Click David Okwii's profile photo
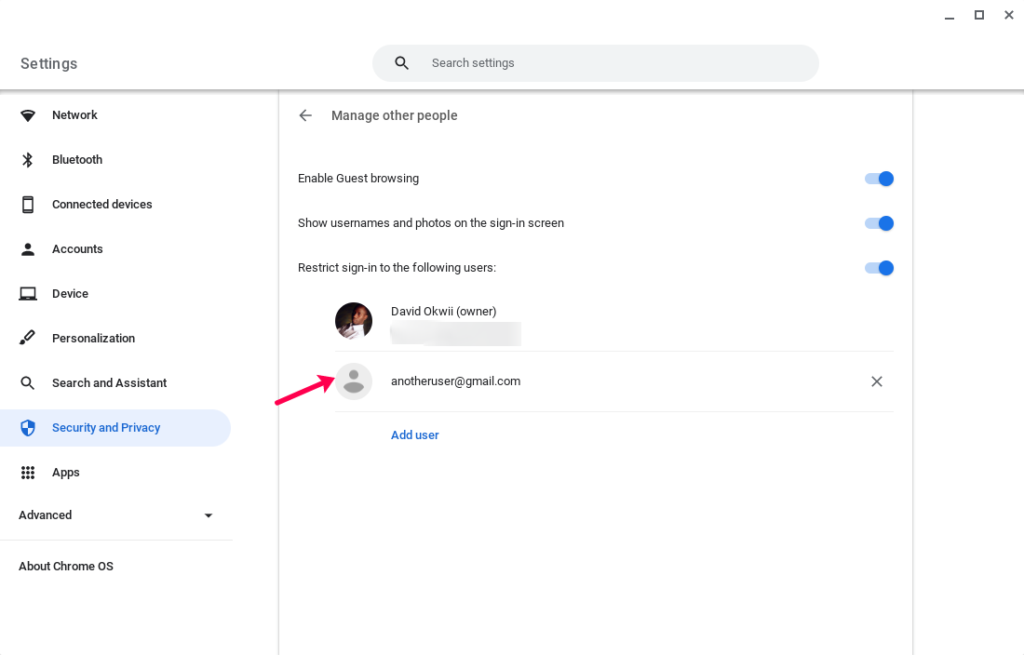1024x655 pixels. pyautogui.click(x=353, y=321)
